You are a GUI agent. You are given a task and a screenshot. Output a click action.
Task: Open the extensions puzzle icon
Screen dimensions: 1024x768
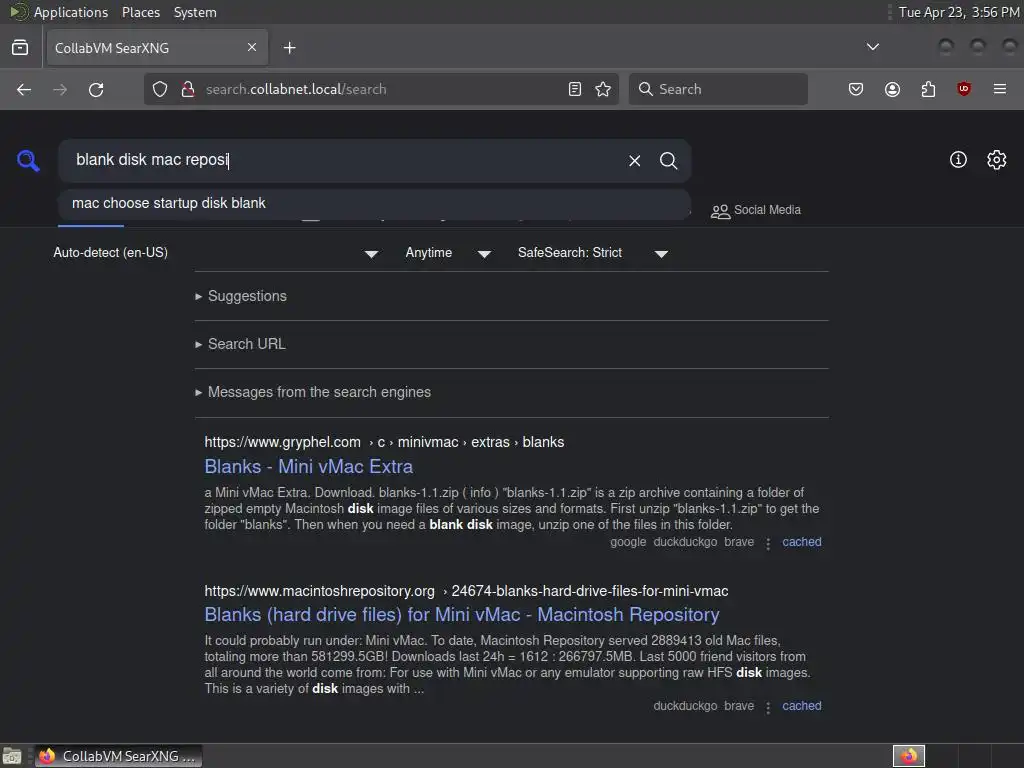tap(928, 89)
